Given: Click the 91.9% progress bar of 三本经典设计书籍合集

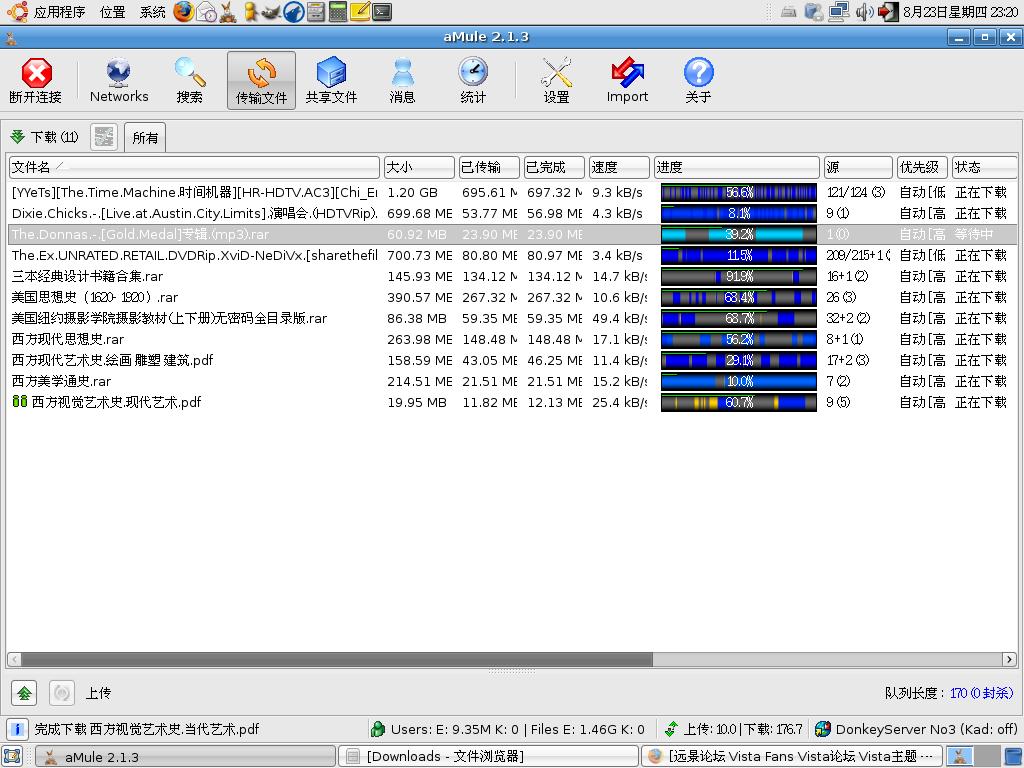Looking at the screenshot, I should tap(739, 276).
